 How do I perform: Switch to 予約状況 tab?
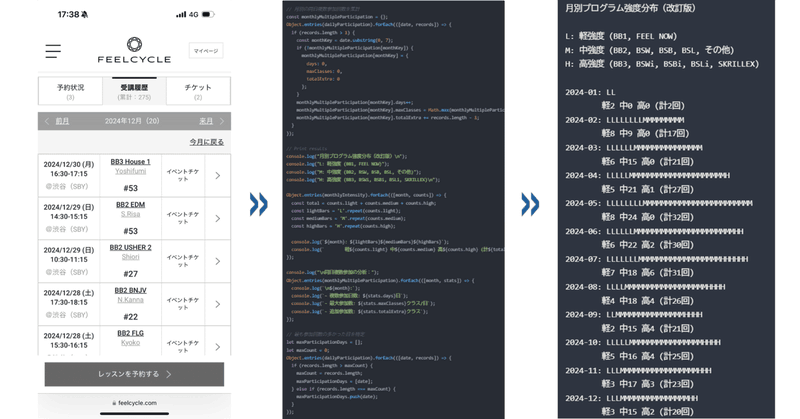pos(70,91)
